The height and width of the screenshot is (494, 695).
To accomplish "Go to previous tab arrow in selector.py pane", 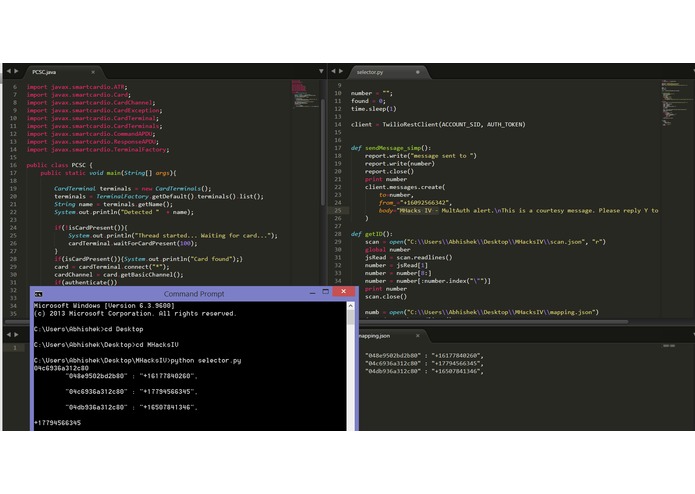I will (x=333, y=71).
